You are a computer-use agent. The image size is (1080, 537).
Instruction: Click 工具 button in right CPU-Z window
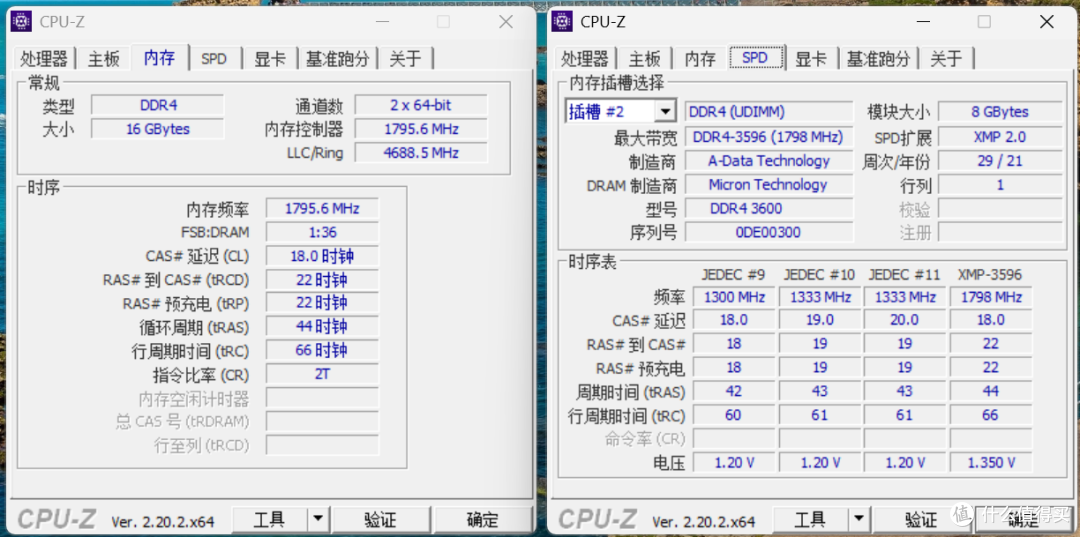[x=811, y=520]
